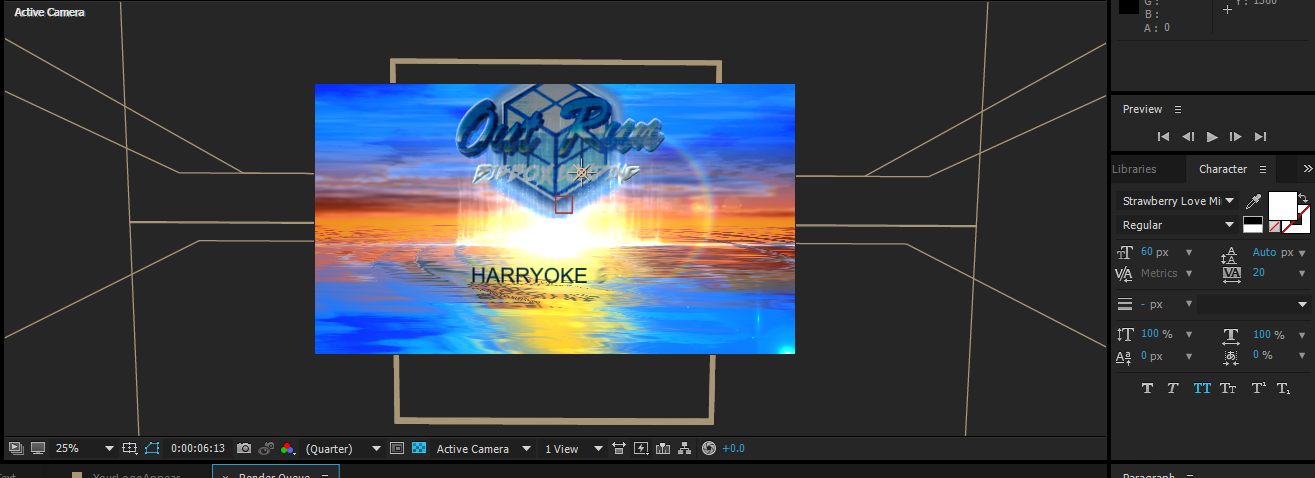
Task: Click the no fill color swatch
Action: coord(1275,227)
